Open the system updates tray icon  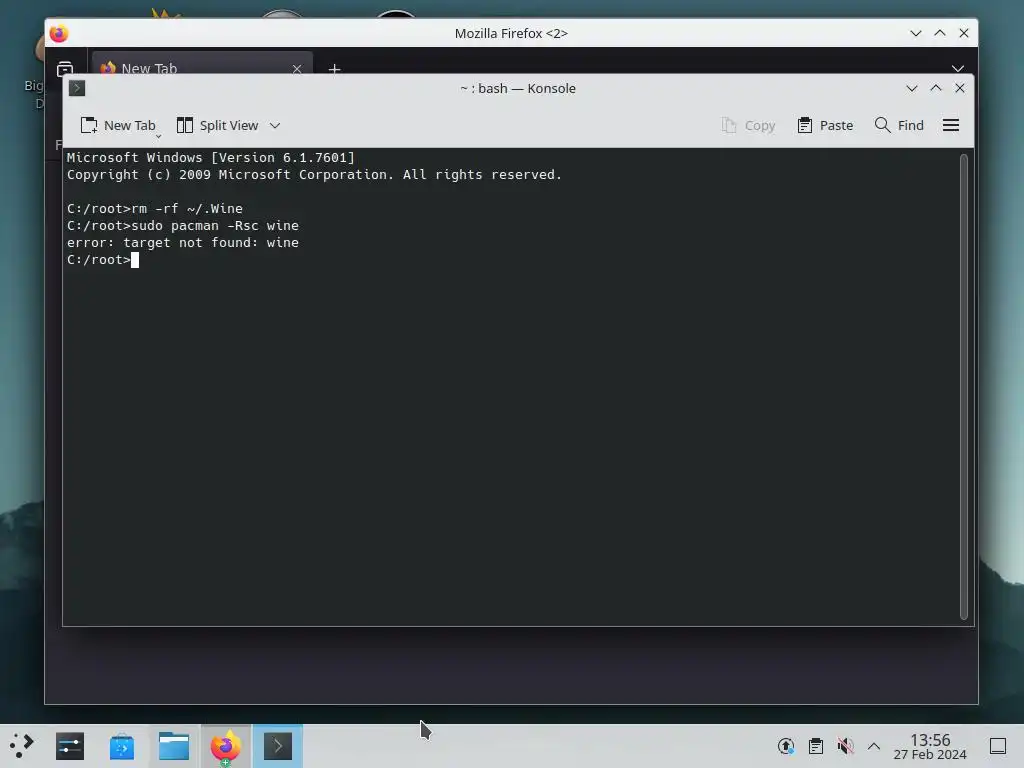tap(786, 746)
